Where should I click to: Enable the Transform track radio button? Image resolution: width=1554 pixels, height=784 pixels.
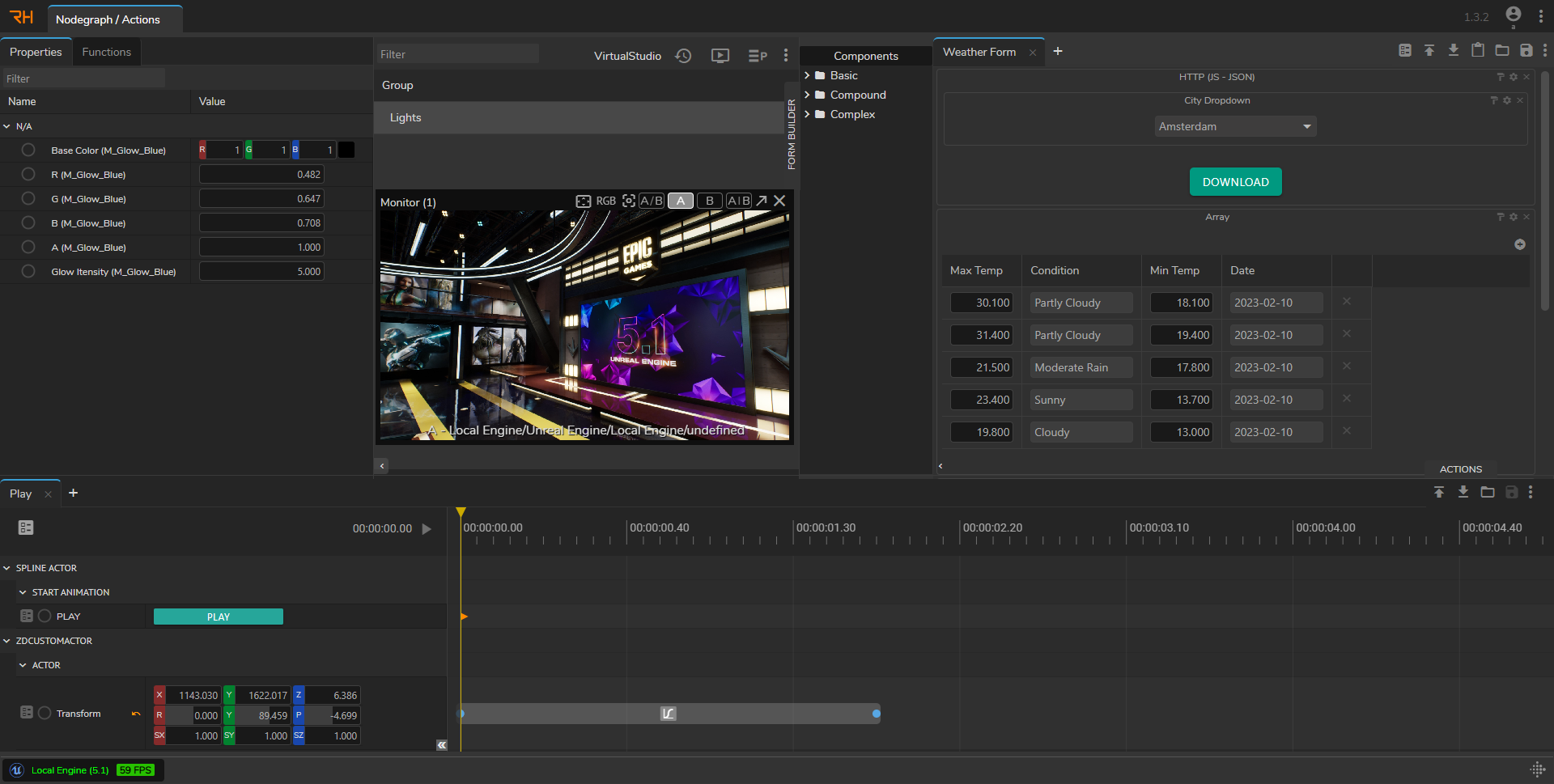(45, 713)
